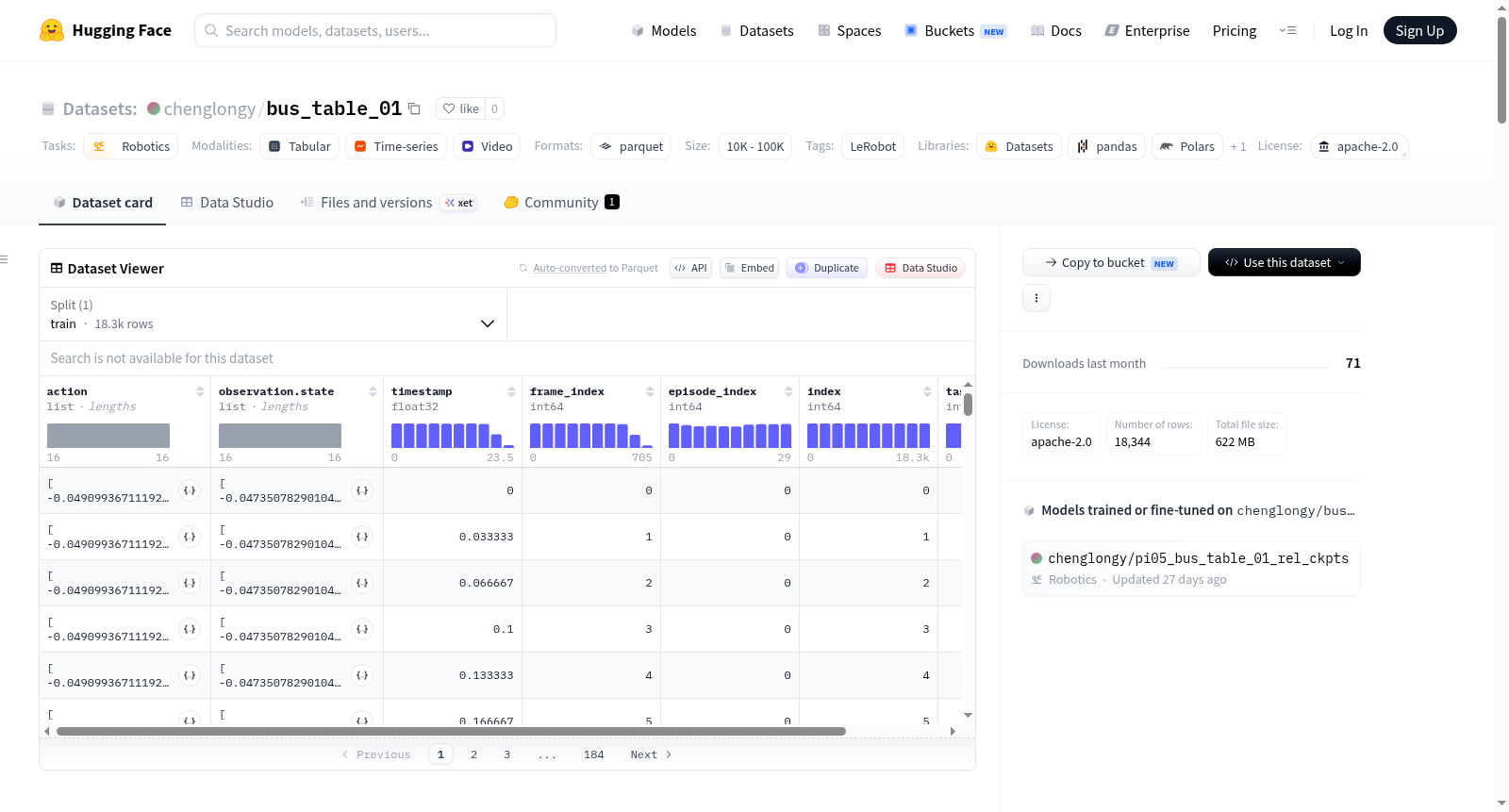Go to the Next table page
The image size is (1509, 812).
pos(651,754)
